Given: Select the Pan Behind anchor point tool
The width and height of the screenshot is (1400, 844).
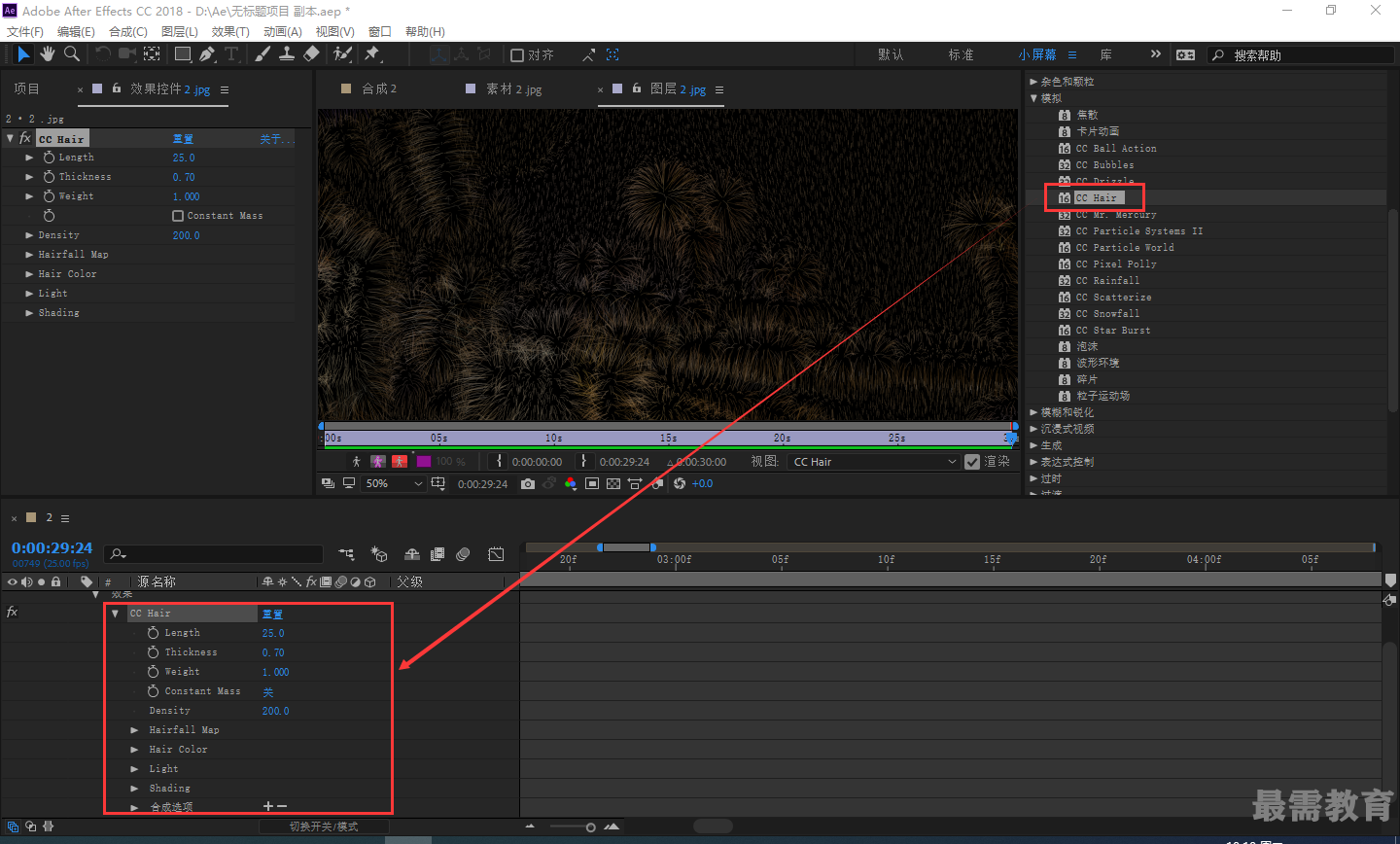Looking at the screenshot, I should 153,54.
